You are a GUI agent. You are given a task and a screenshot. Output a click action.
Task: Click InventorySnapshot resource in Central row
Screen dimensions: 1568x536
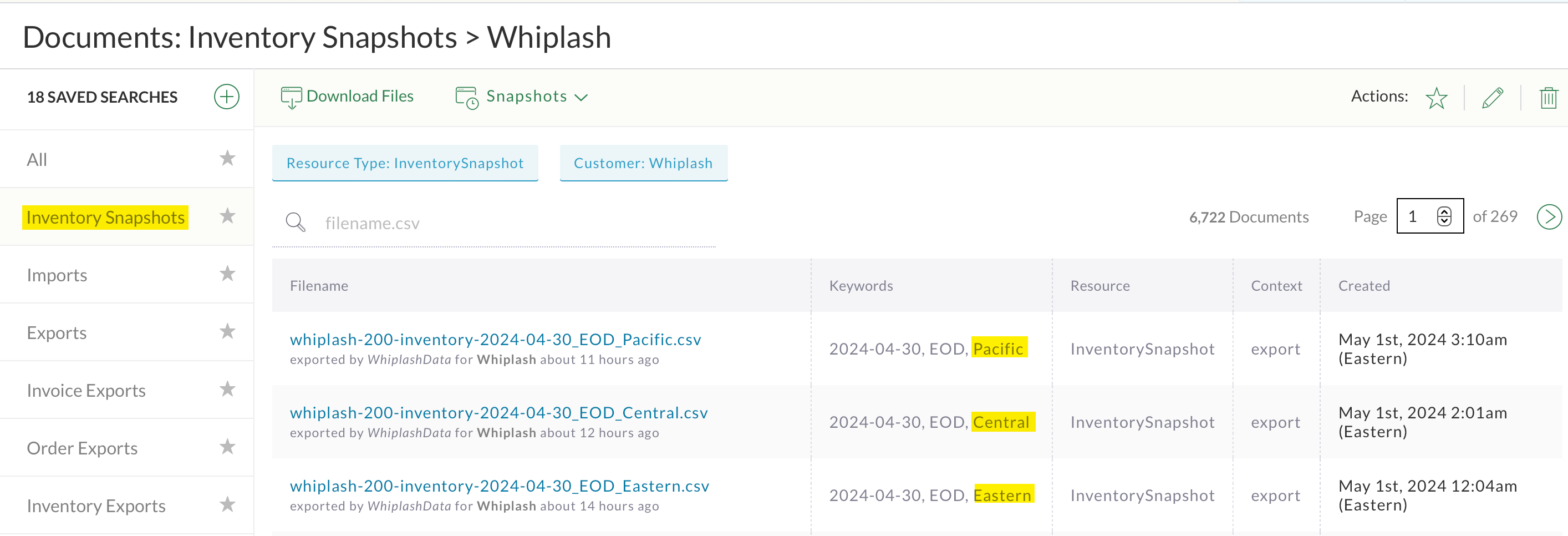coord(1143,422)
